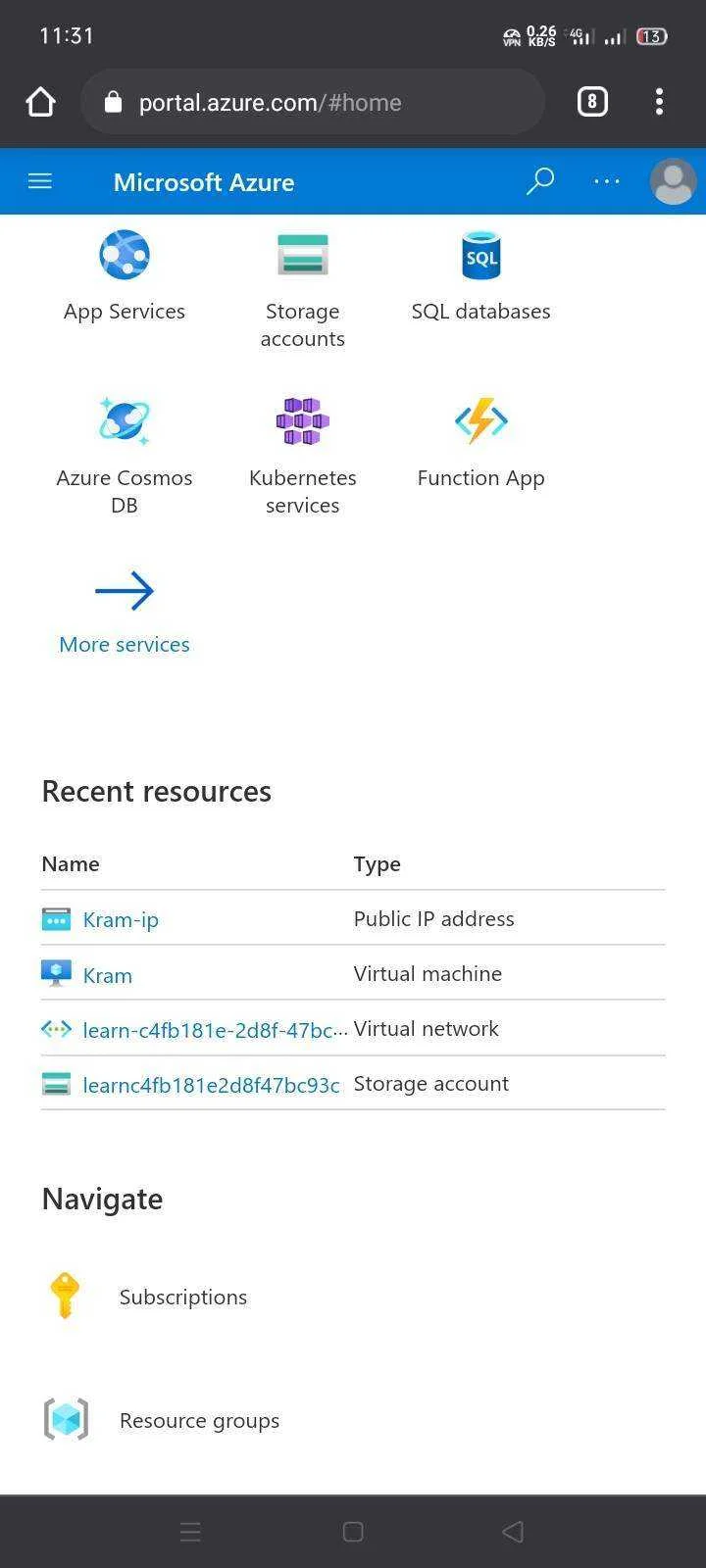
Task: Click the Public IP address type cell
Action: (433, 918)
